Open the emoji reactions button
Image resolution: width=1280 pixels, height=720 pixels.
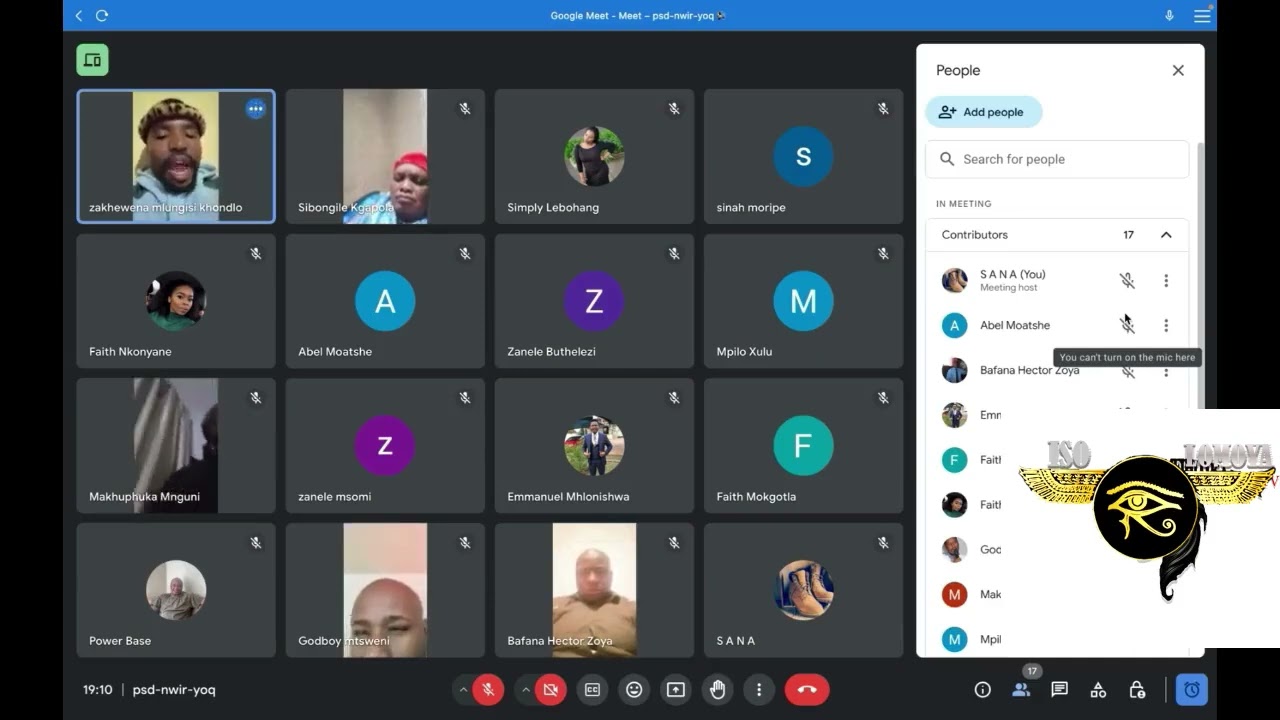click(x=634, y=689)
